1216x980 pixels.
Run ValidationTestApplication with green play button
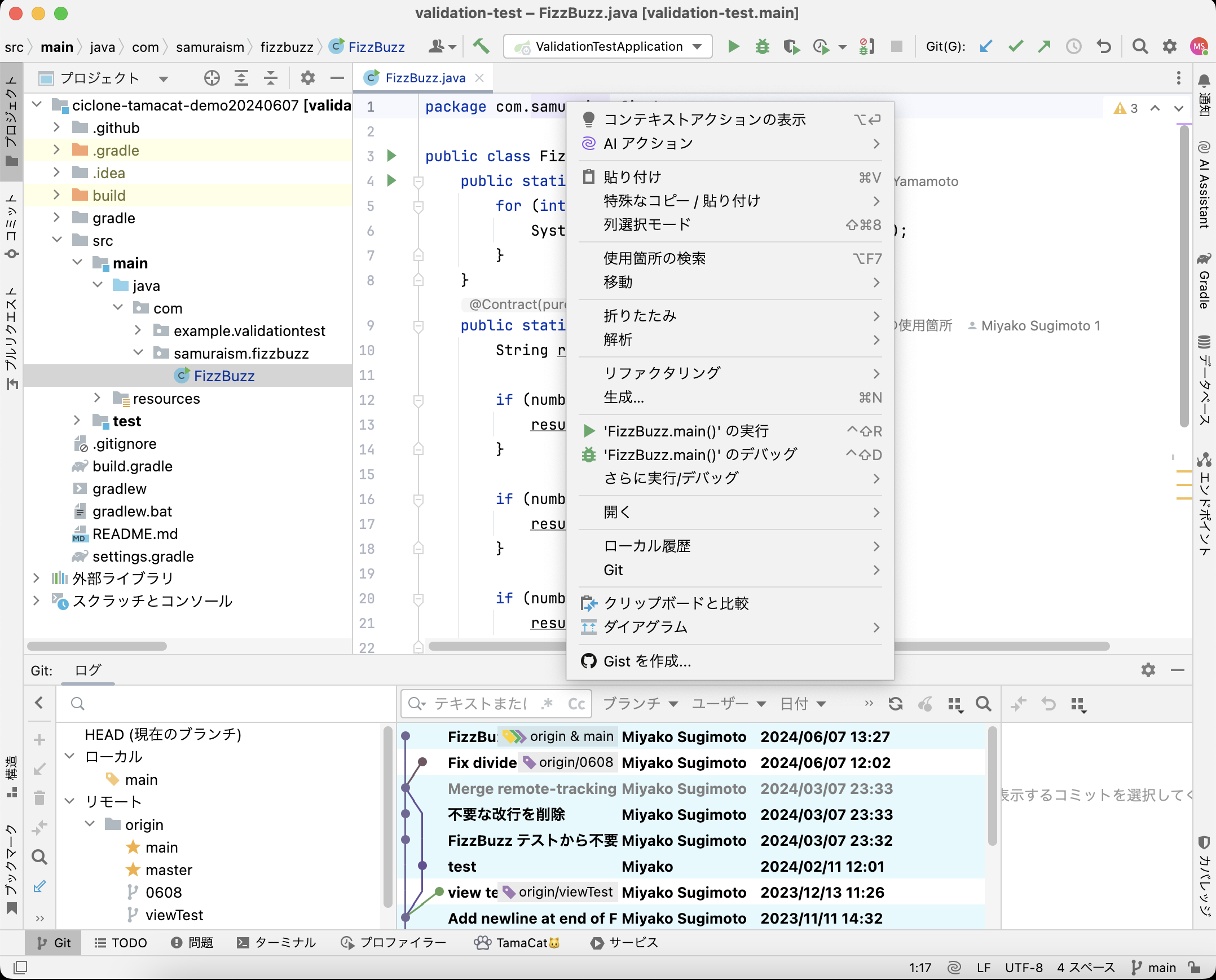[733, 46]
